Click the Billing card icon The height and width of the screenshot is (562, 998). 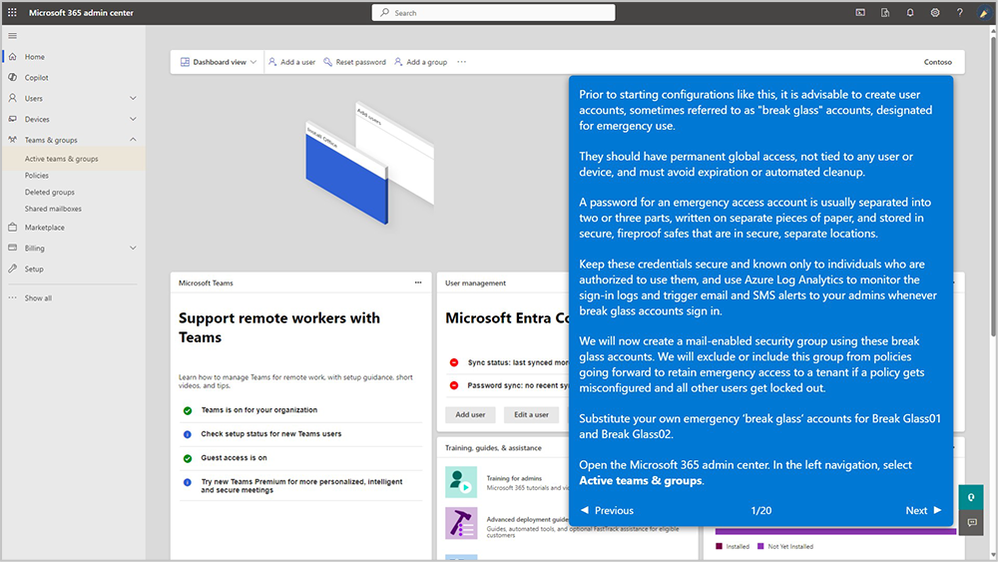(x=13, y=248)
